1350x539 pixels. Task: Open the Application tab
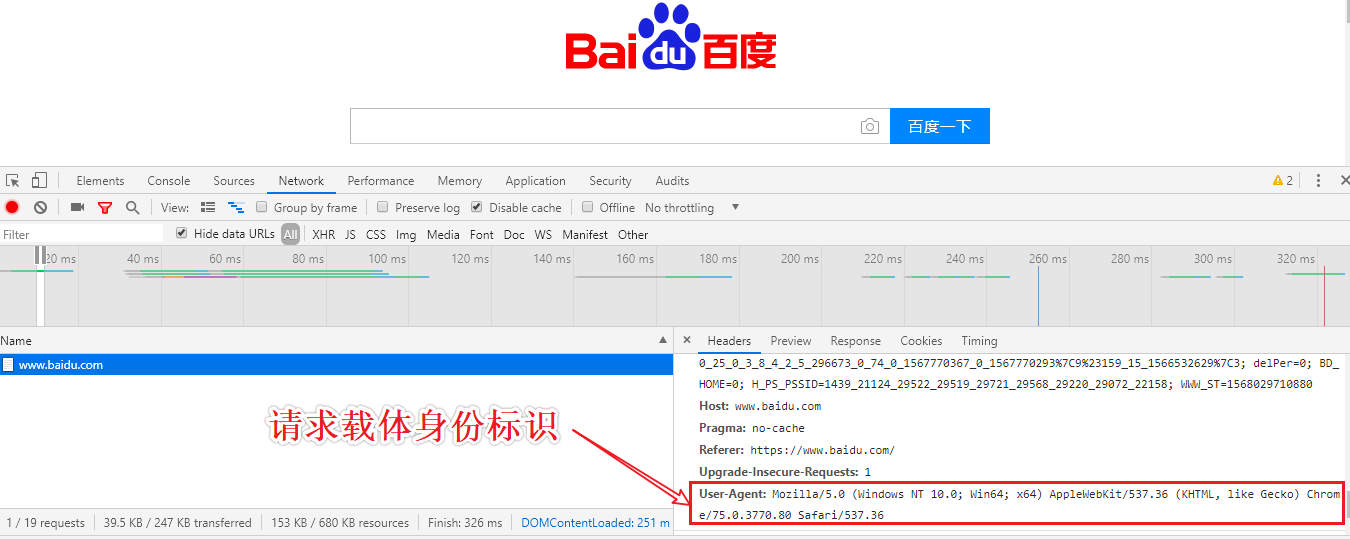click(x=536, y=181)
